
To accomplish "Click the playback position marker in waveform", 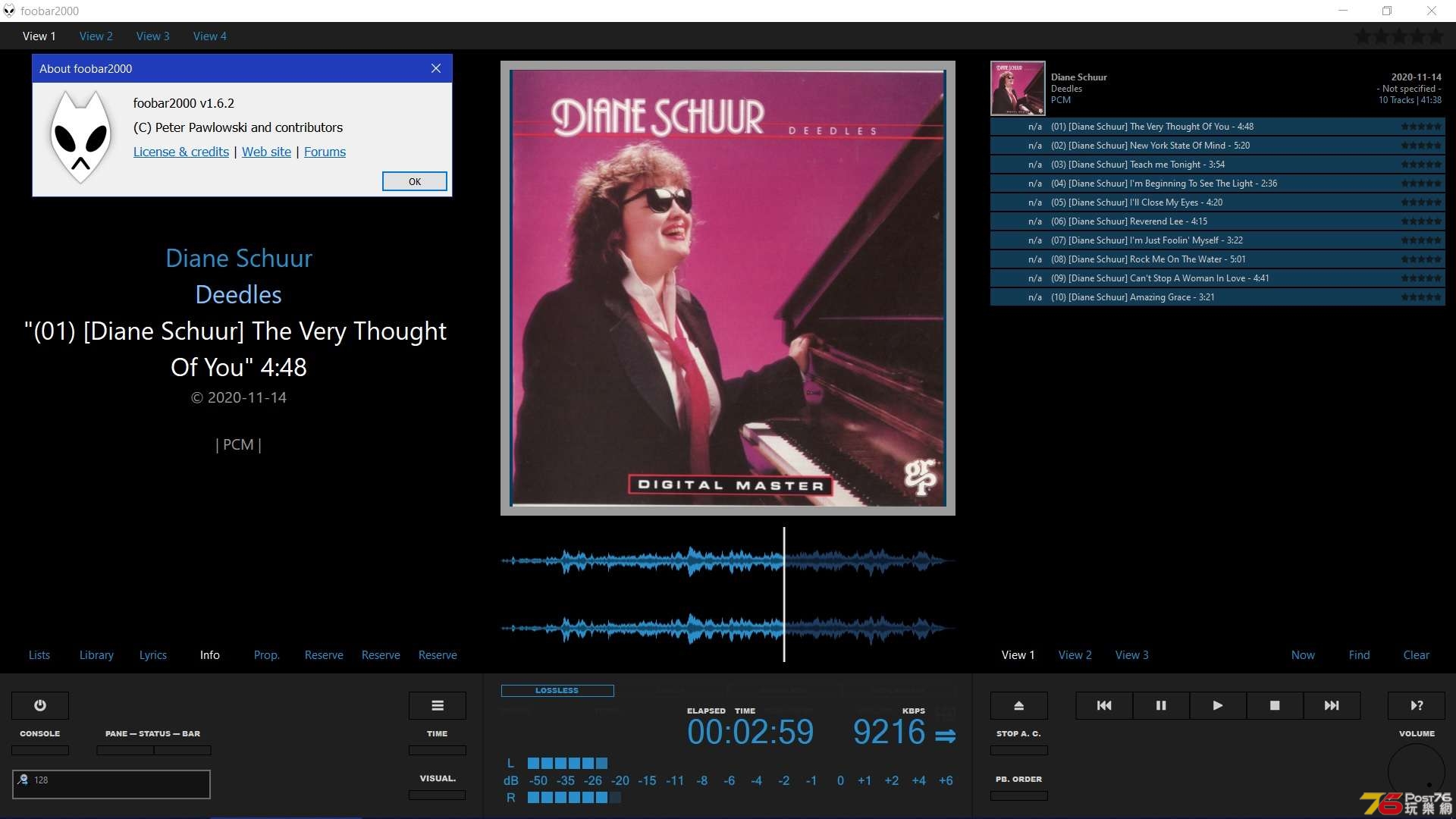I will pos(784,595).
